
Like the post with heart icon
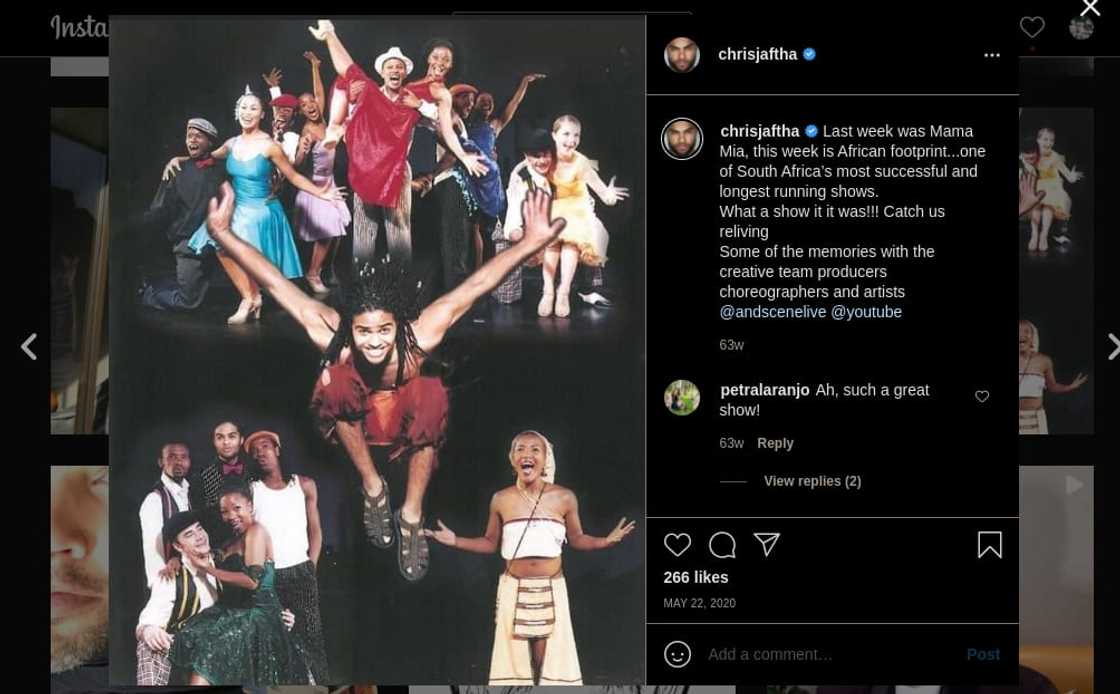click(677, 545)
